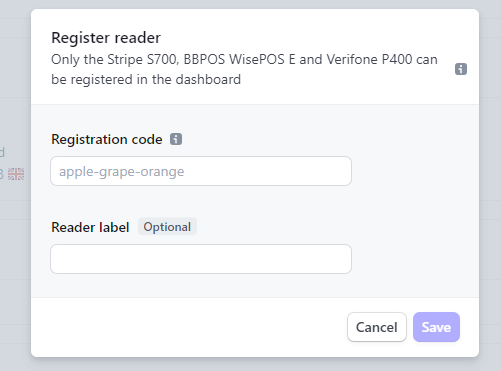Viewport: 501px width, 371px height.
Task: Click the "Verifone P400" text
Action: click(369, 60)
